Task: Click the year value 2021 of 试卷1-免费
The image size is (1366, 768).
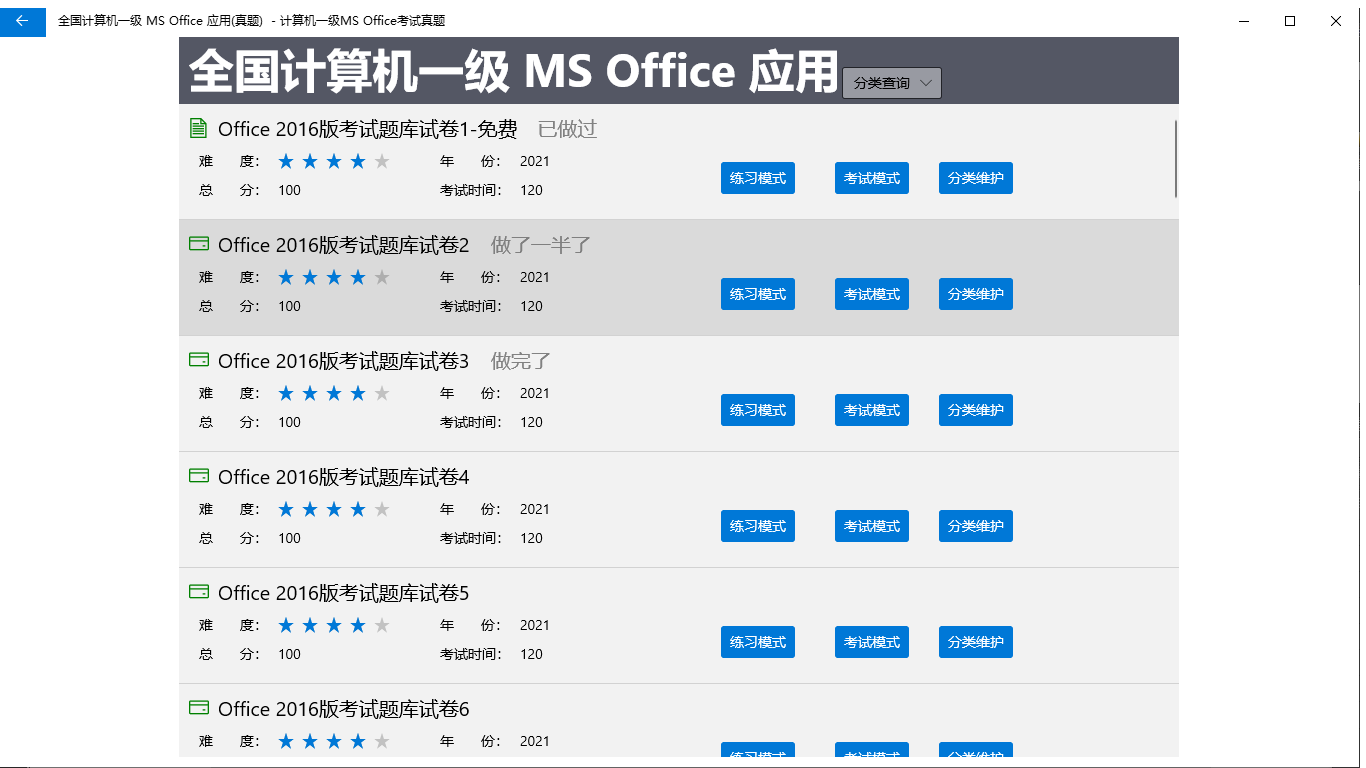Action: pyautogui.click(x=535, y=161)
